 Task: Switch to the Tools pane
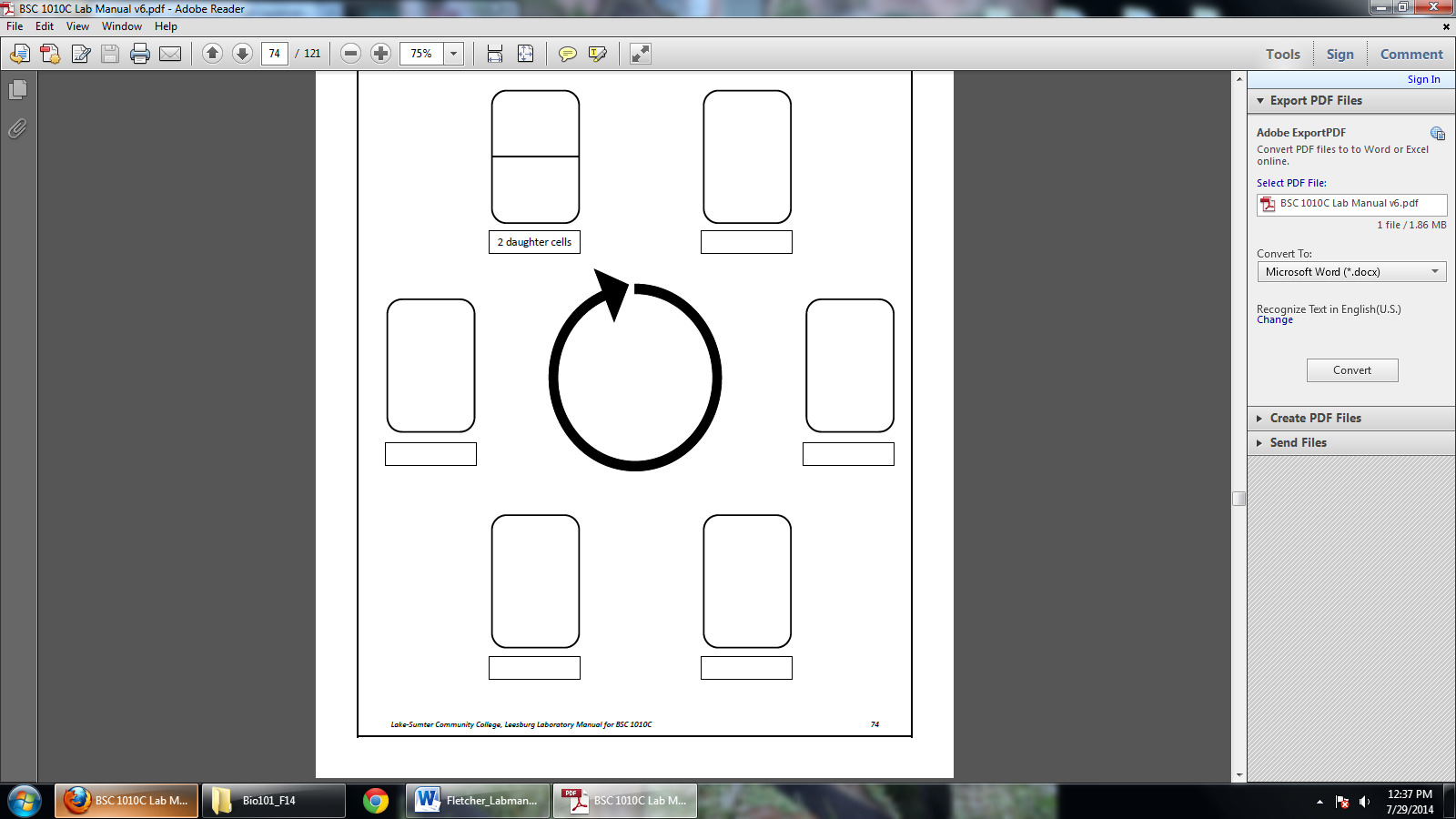click(1283, 55)
